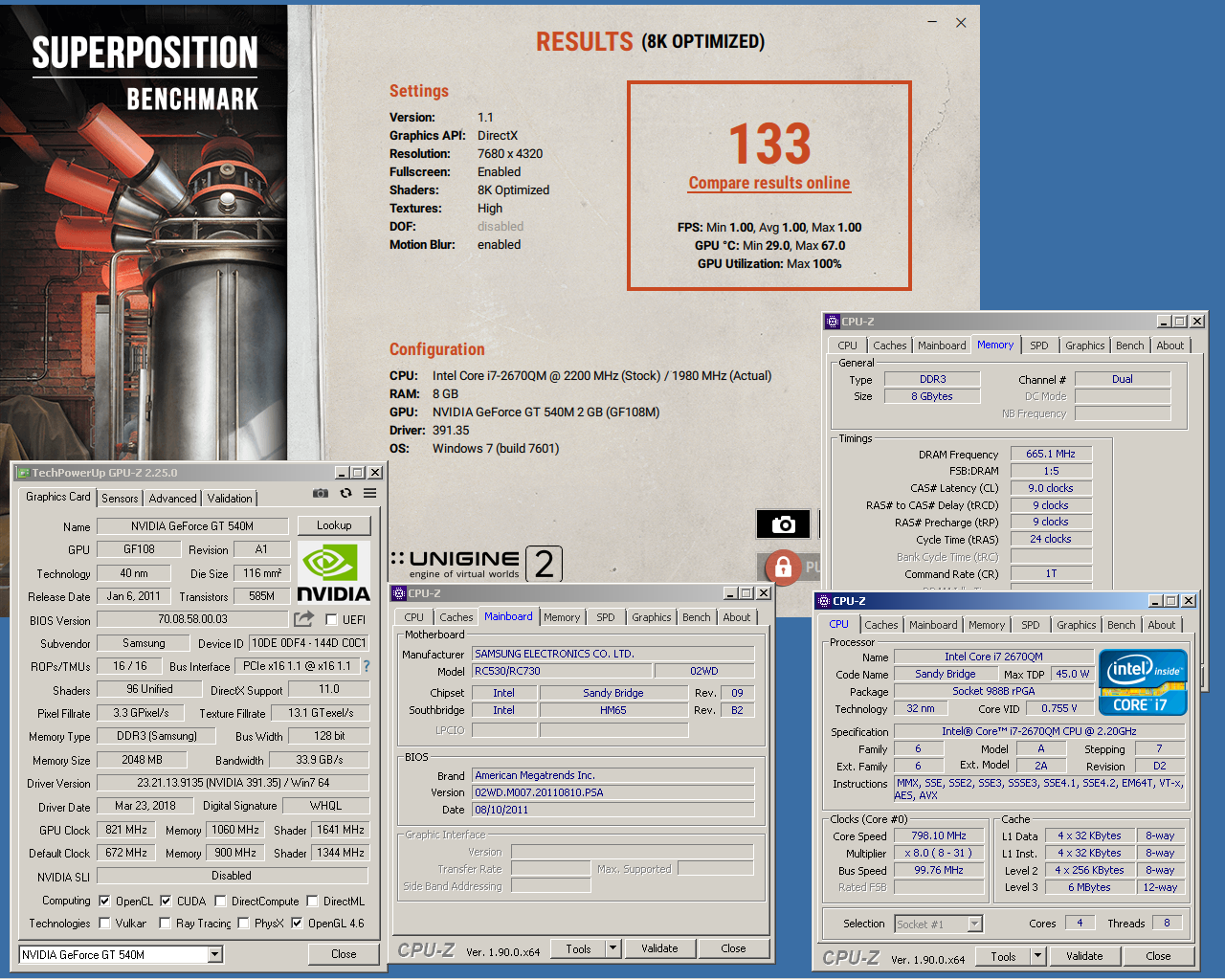Screen dimensions: 1225x980
Task: Expand Tools dropdown arrow in CPU-Z Mainboard window
Action: pyautogui.click(x=612, y=948)
